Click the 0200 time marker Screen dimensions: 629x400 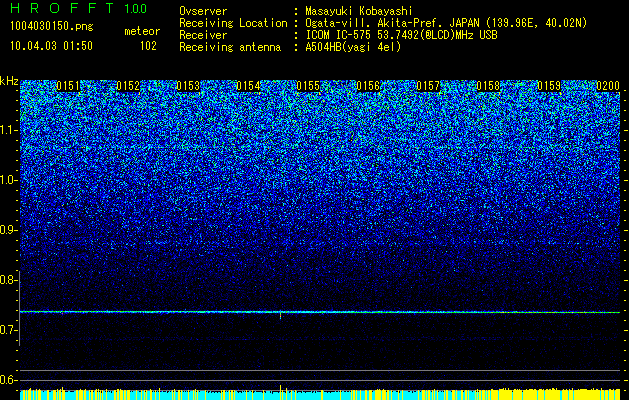608,86
